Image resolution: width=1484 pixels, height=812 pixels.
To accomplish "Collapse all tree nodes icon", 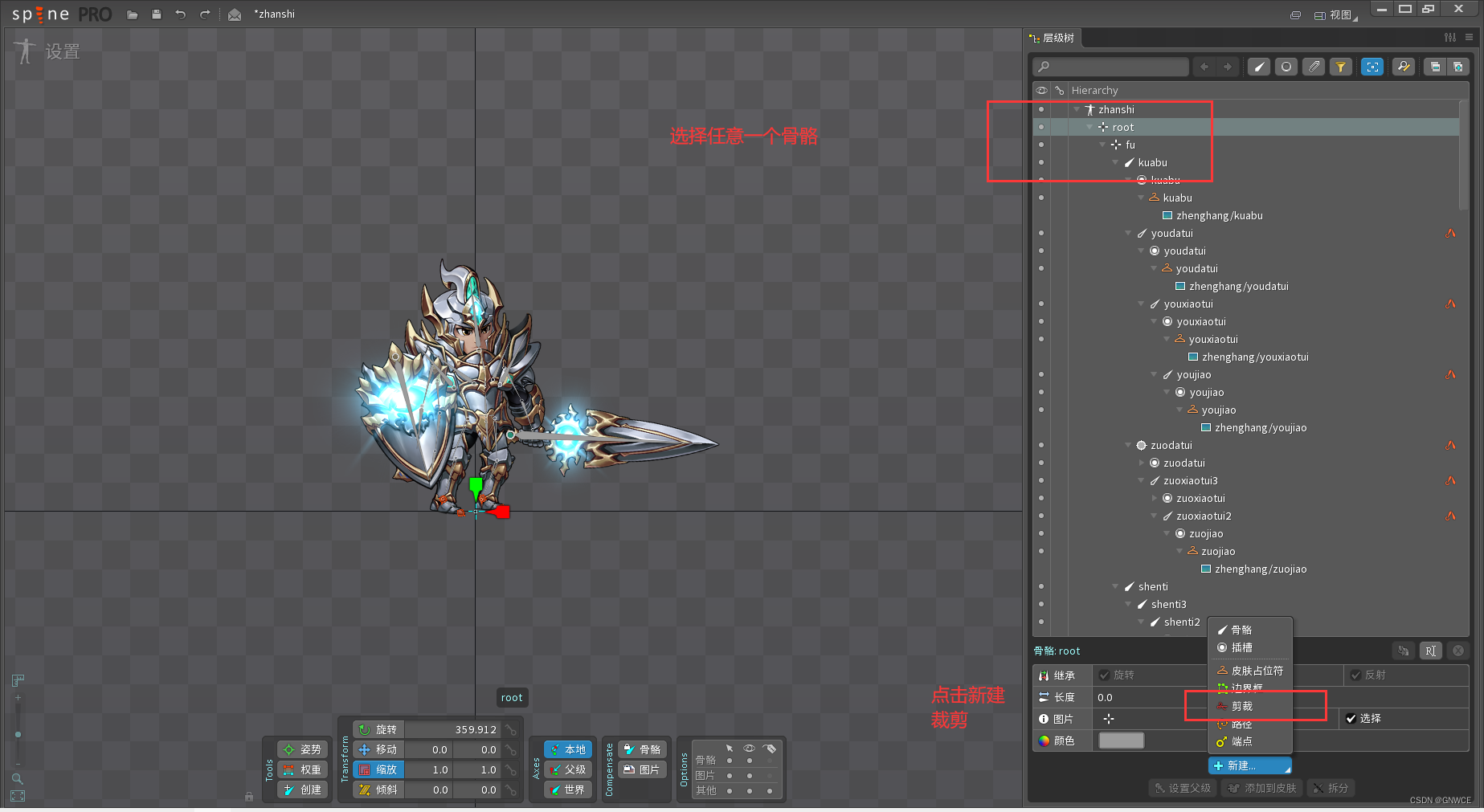I will tap(1435, 67).
